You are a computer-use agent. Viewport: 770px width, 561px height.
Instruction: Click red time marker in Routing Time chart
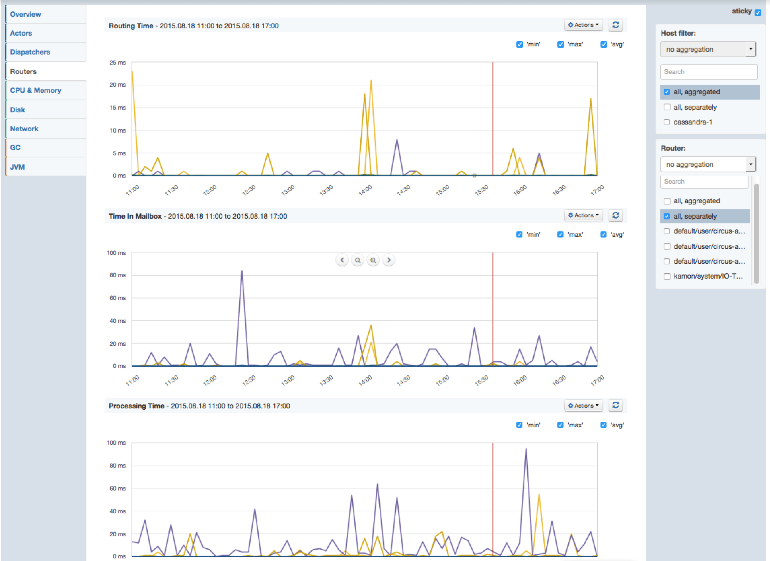click(493, 118)
